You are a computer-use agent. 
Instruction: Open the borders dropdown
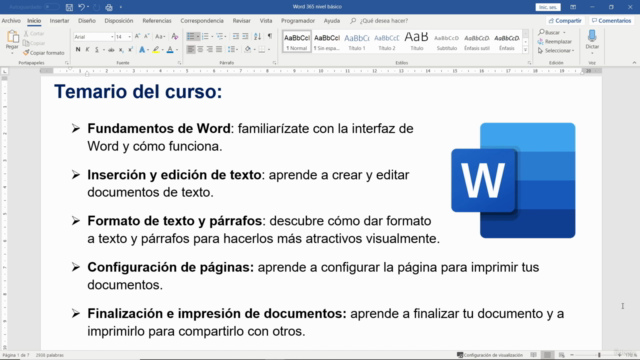[x=269, y=50]
